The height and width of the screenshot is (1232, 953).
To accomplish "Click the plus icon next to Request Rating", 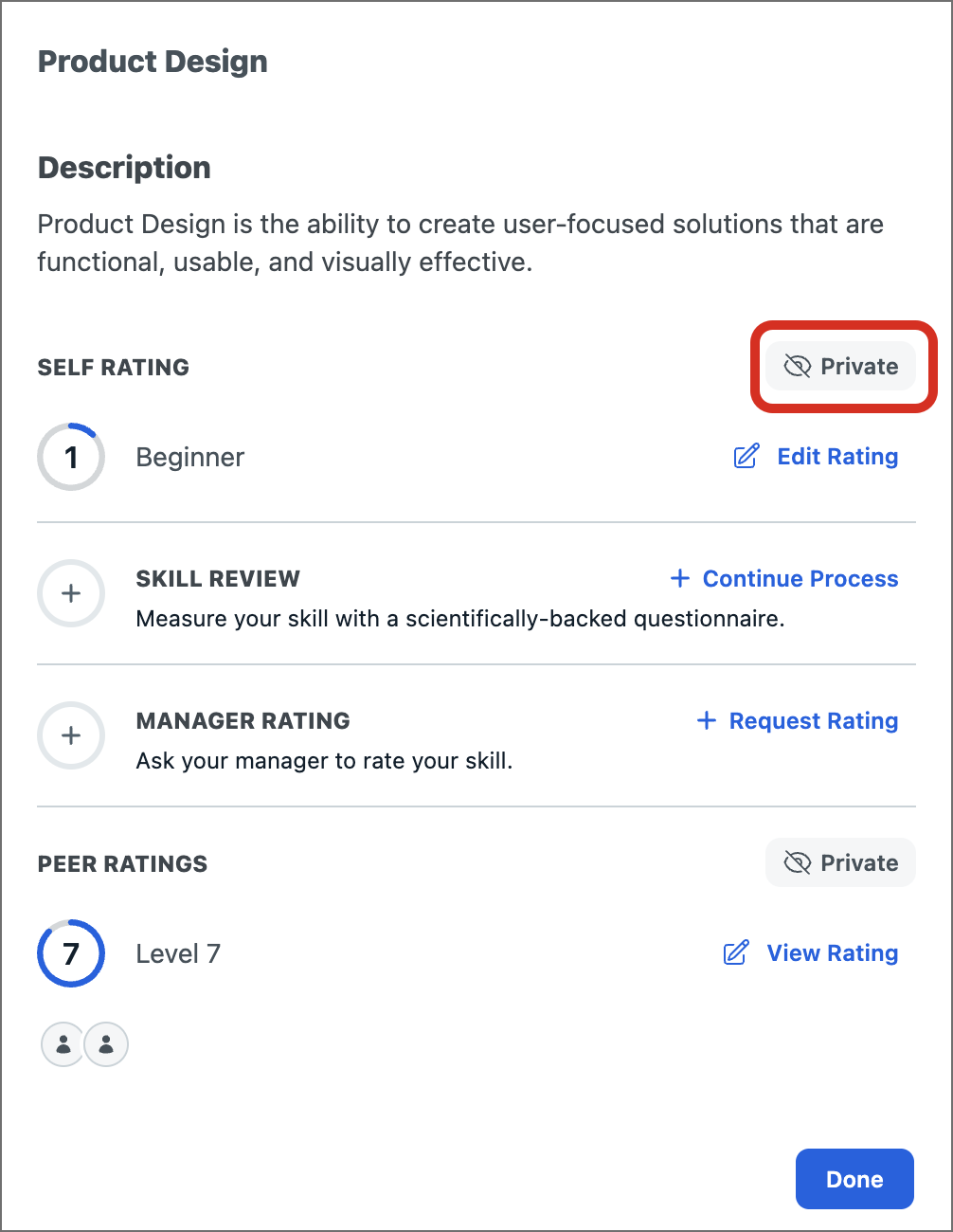I will pyautogui.click(x=706, y=720).
